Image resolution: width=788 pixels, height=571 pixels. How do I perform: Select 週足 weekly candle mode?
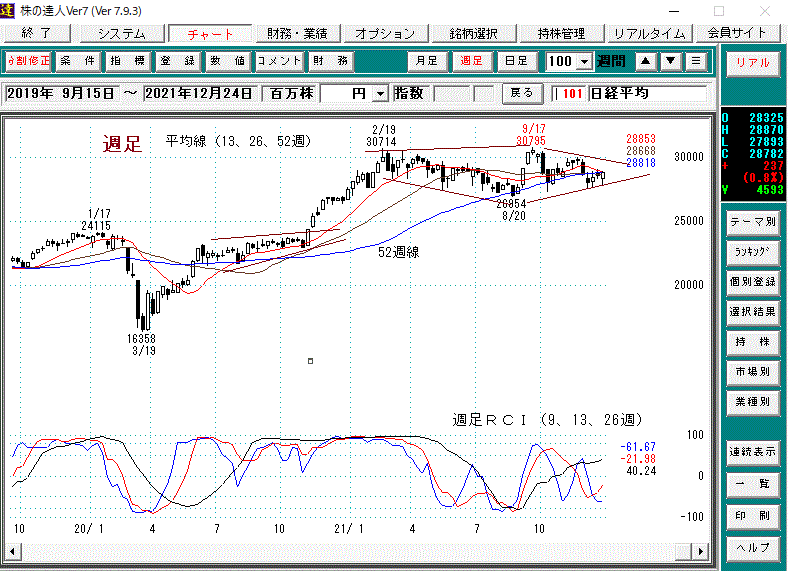pos(471,61)
